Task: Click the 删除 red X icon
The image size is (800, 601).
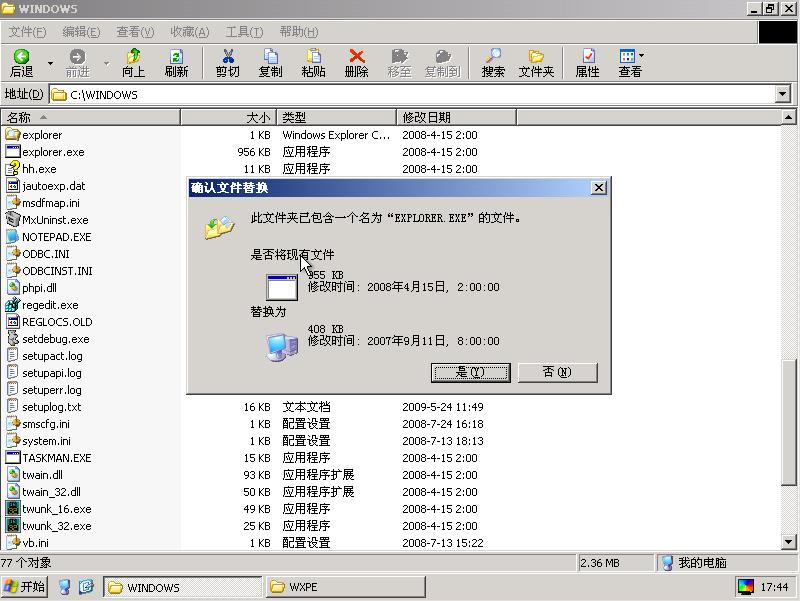Action: (x=357, y=56)
